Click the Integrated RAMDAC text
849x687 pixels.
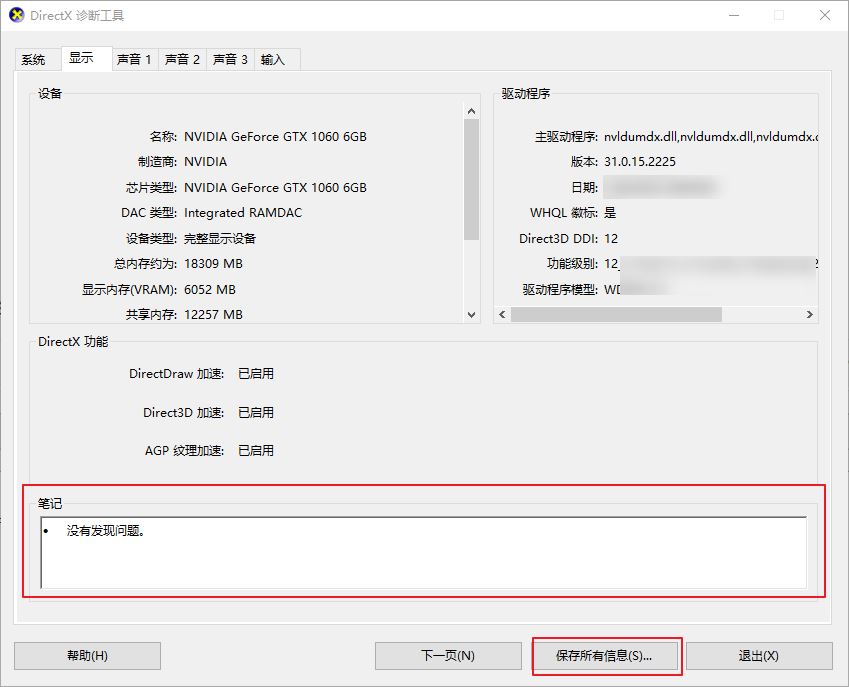(x=243, y=213)
